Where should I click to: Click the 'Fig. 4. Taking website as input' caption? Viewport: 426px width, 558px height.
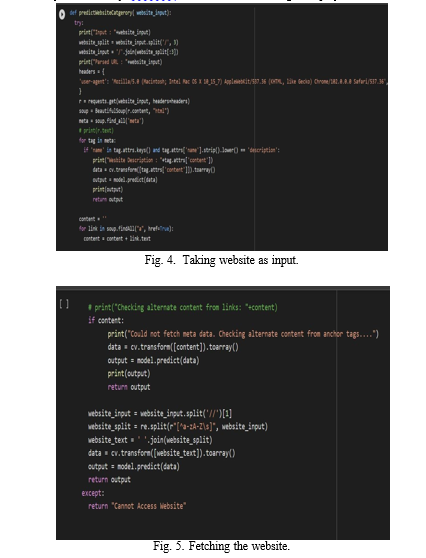pos(221,260)
